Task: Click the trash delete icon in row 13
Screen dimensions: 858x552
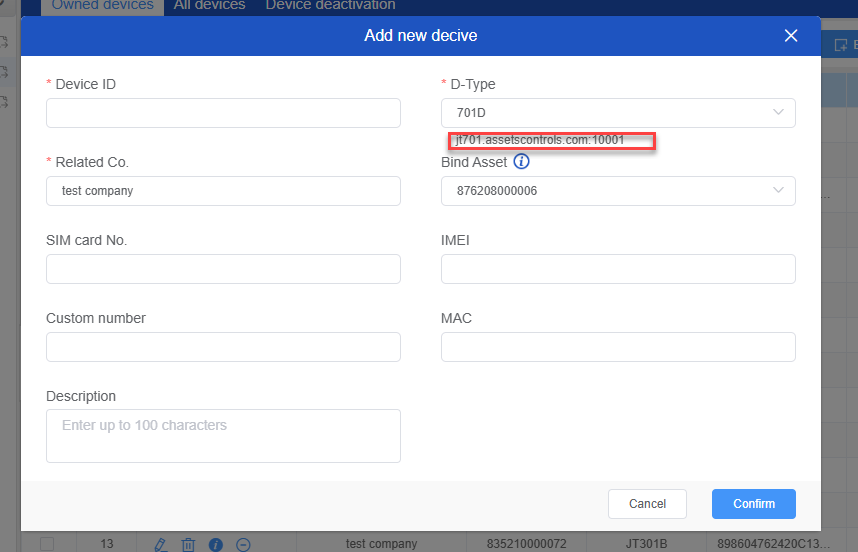Action: (x=188, y=544)
